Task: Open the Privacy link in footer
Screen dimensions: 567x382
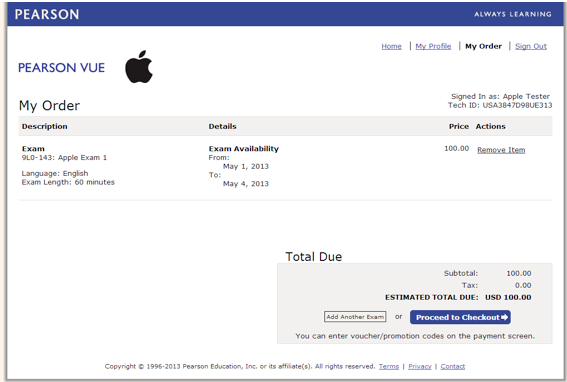Action: click(x=420, y=366)
